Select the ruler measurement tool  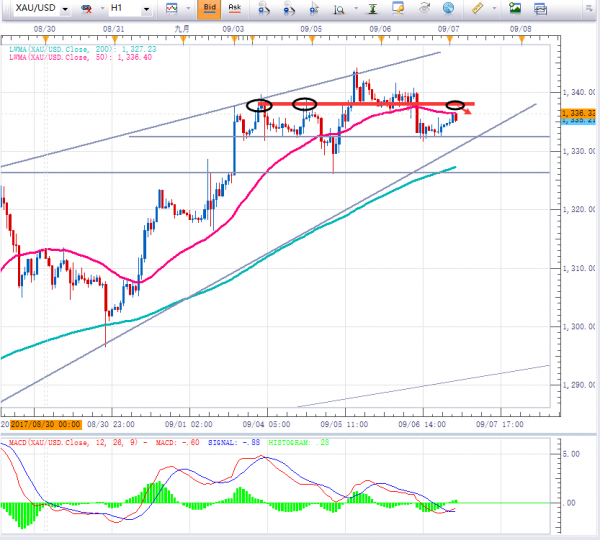click(x=478, y=8)
